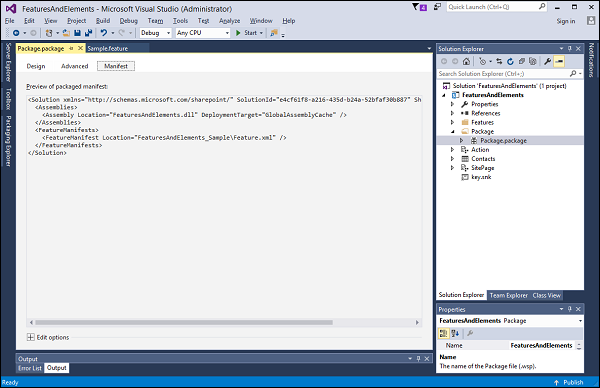
Task: Click the Alphabetical sort icon in Properties
Action: point(455,333)
